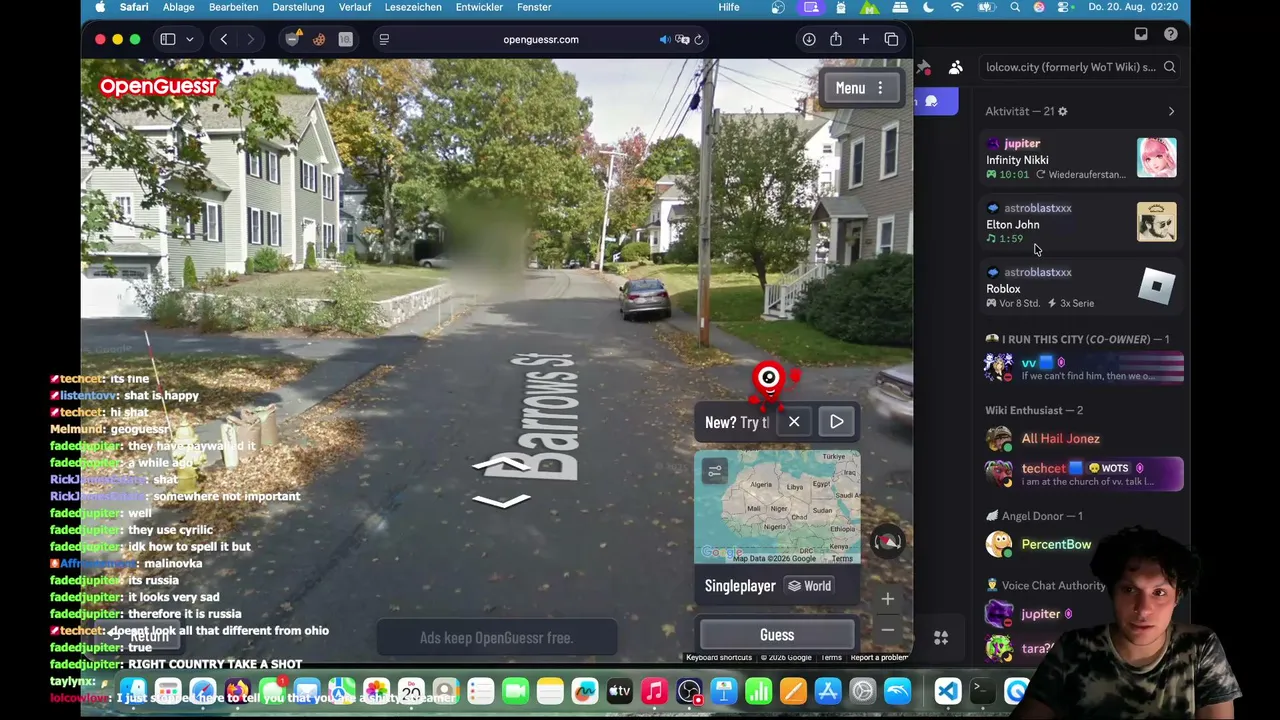
Task: Move forward along Barrows St arrow
Action: coord(501,463)
